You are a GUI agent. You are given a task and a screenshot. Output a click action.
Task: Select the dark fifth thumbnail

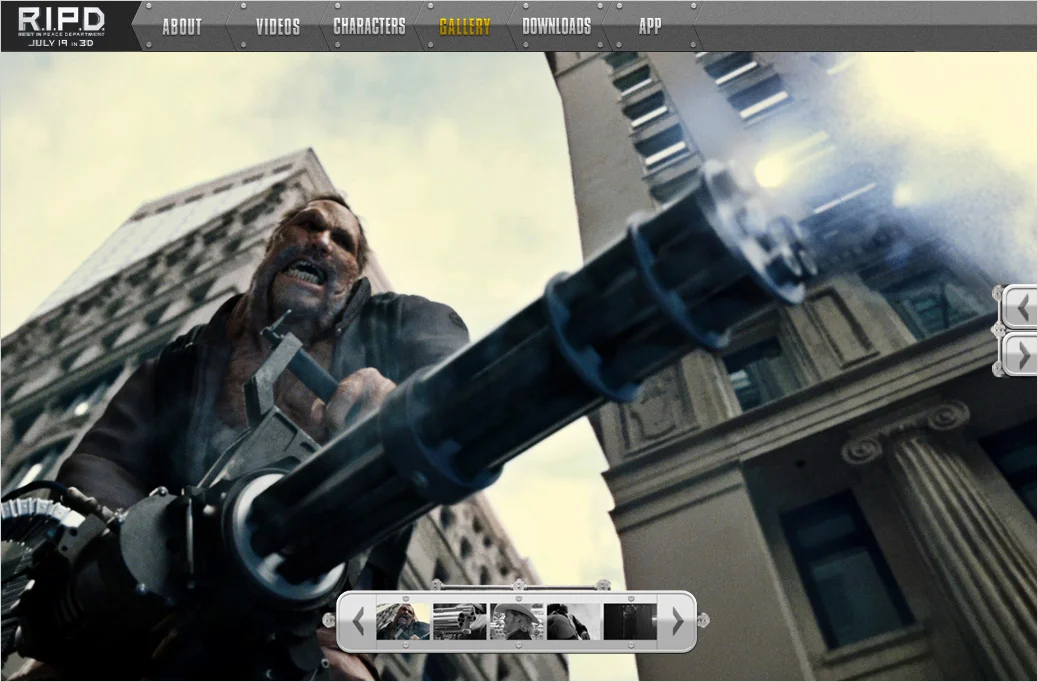(x=630, y=621)
